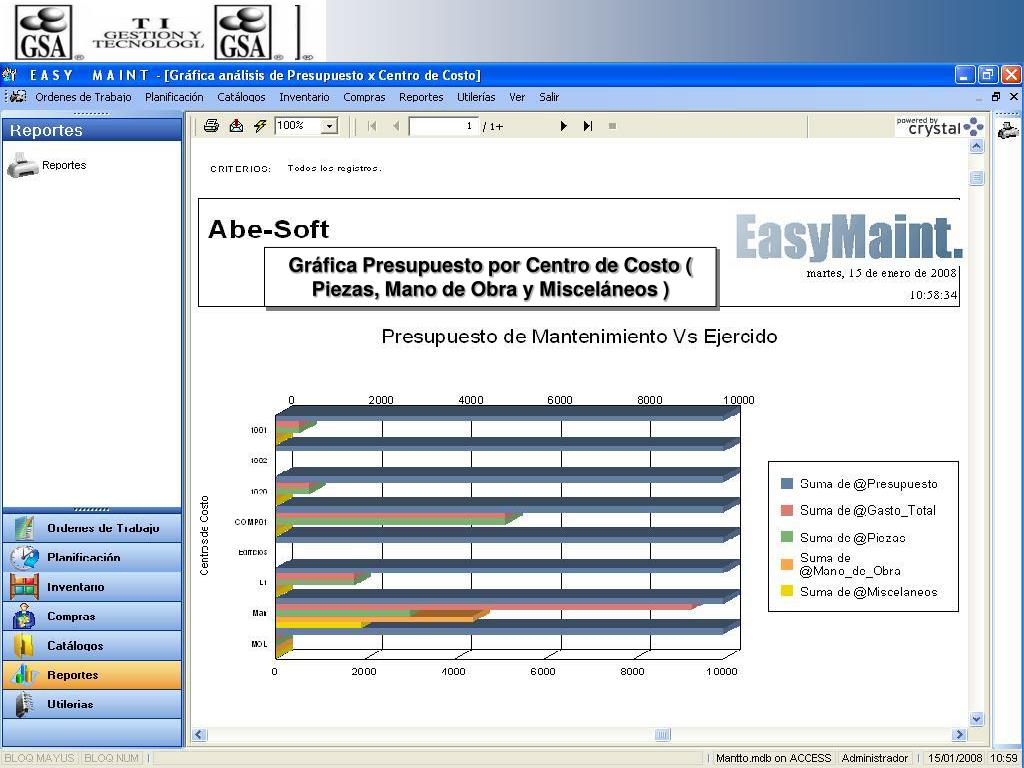
Task: Open the Inventario menu
Action: pyautogui.click(x=304, y=97)
